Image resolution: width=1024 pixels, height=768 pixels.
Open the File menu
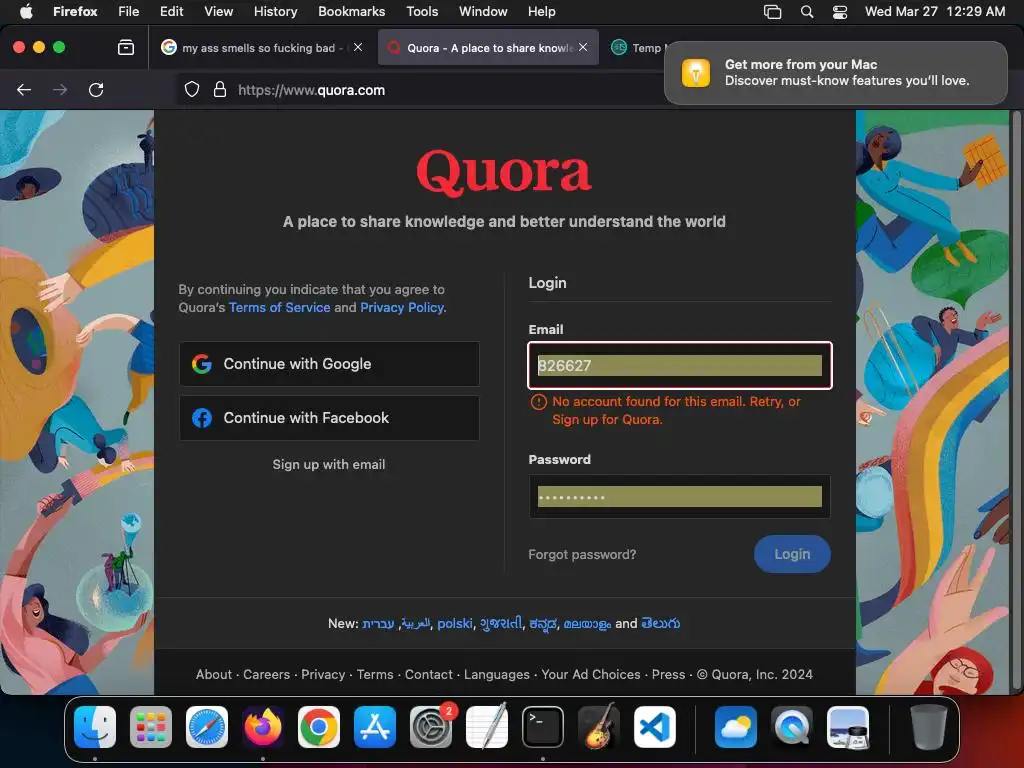pyautogui.click(x=129, y=11)
